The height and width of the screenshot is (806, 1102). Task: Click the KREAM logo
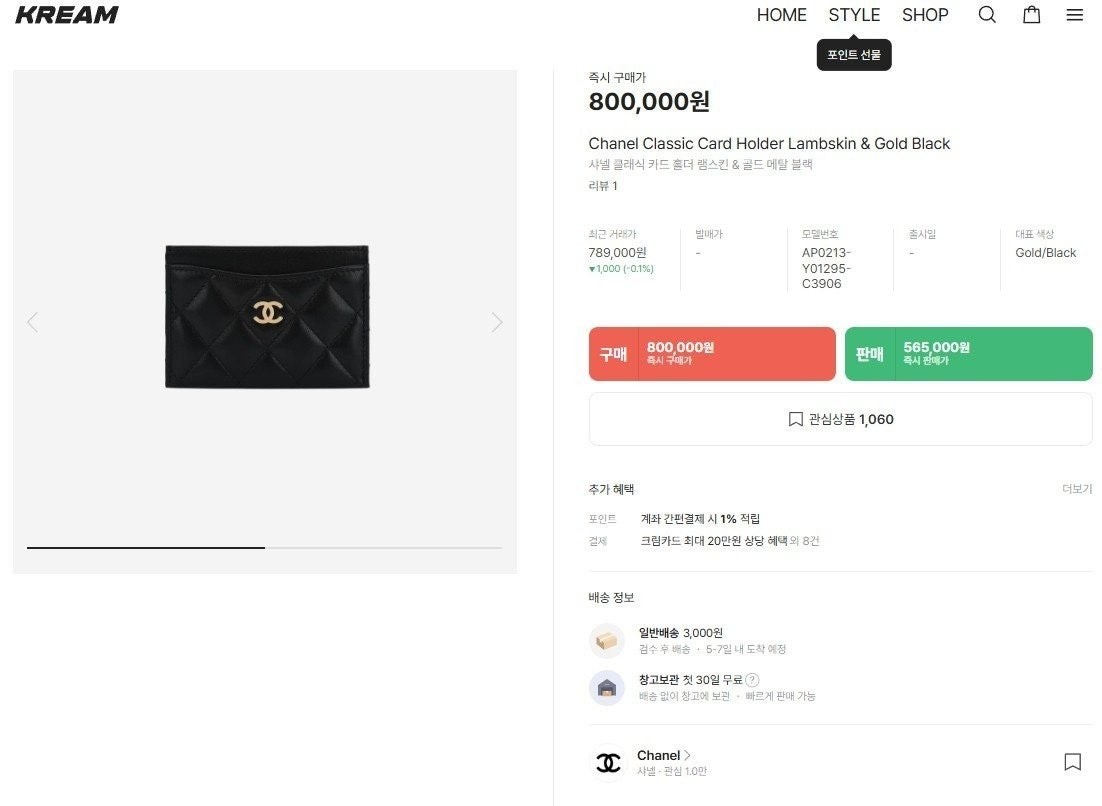[x=67, y=15]
